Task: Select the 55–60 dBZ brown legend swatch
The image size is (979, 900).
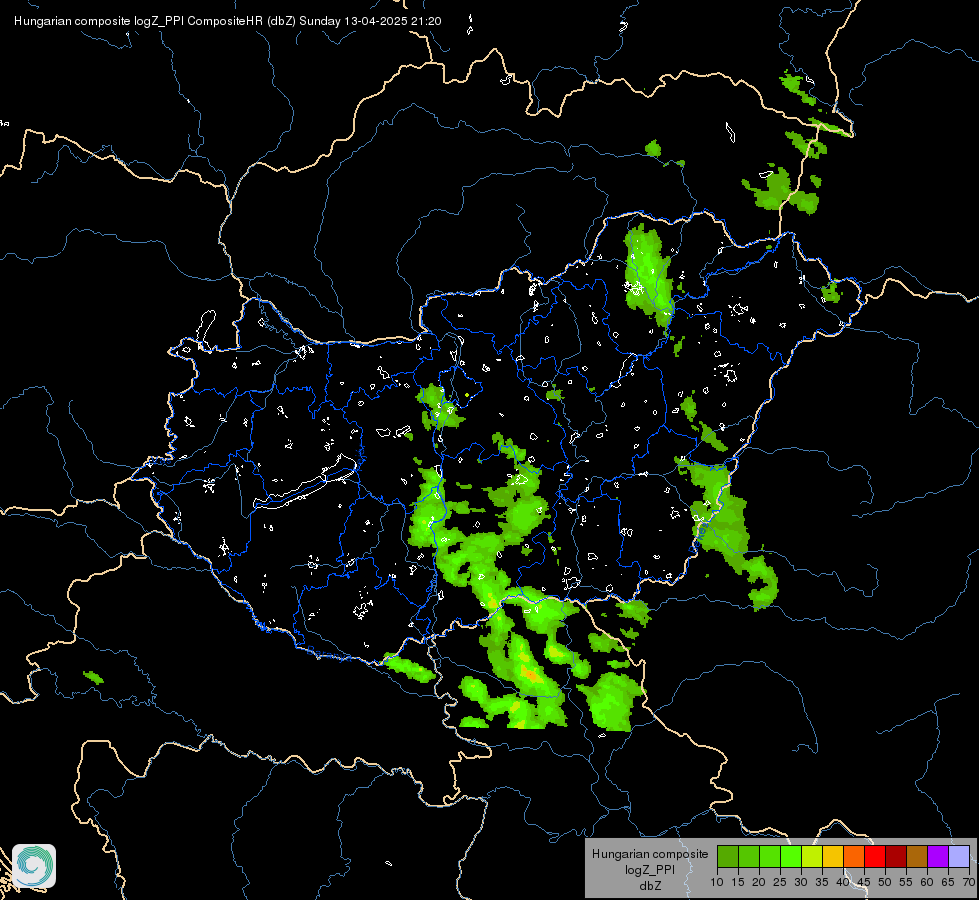Action: (x=917, y=856)
